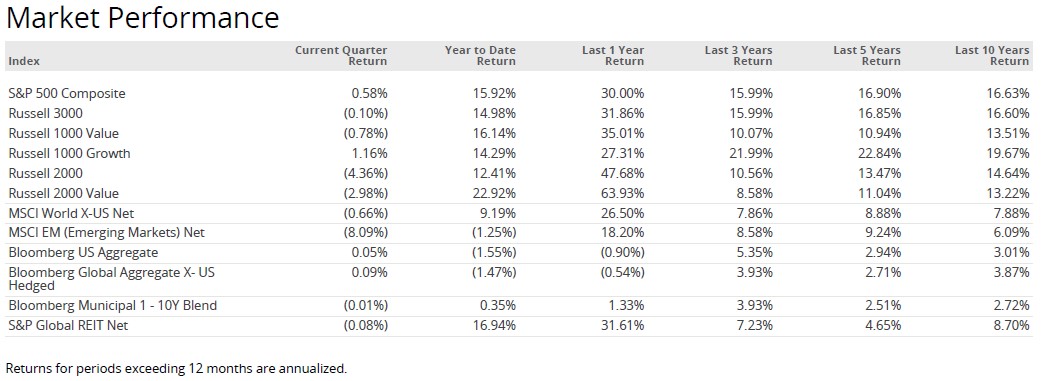The height and width of the screenshot is (381, 1041).
Task: Select the Last 1 Year Return header
Action: [x=613, y=56]
